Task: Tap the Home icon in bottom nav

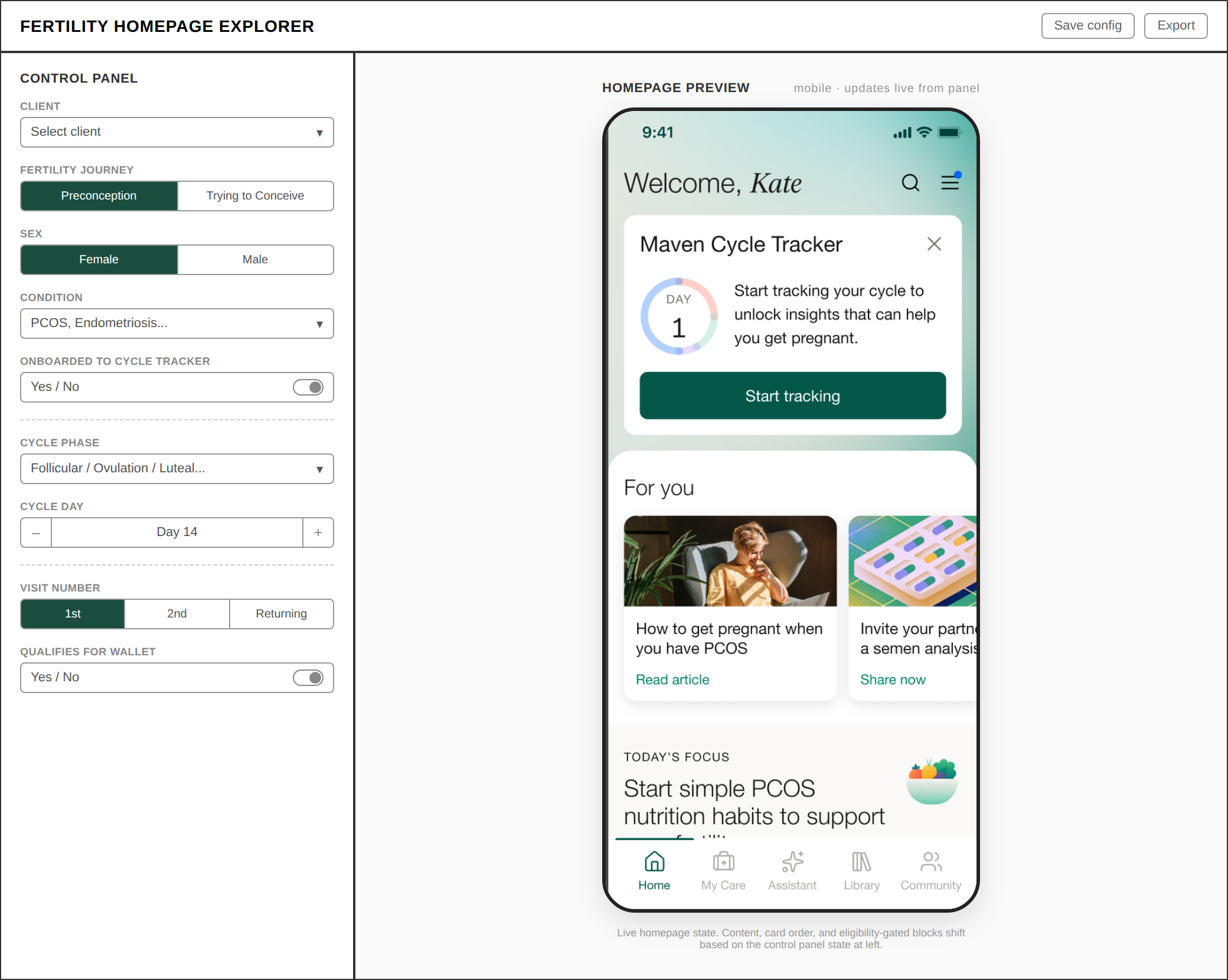Action: click(654, 862)
